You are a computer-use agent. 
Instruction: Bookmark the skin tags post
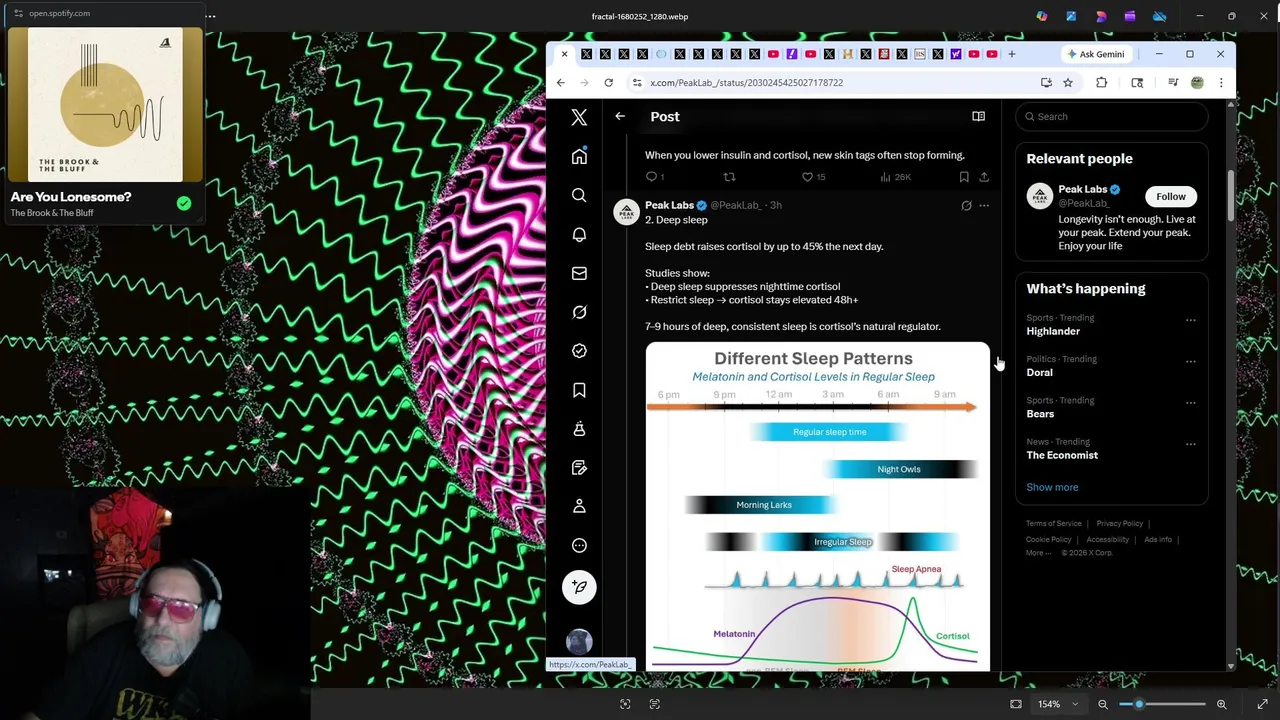click(x=964, y=177)
